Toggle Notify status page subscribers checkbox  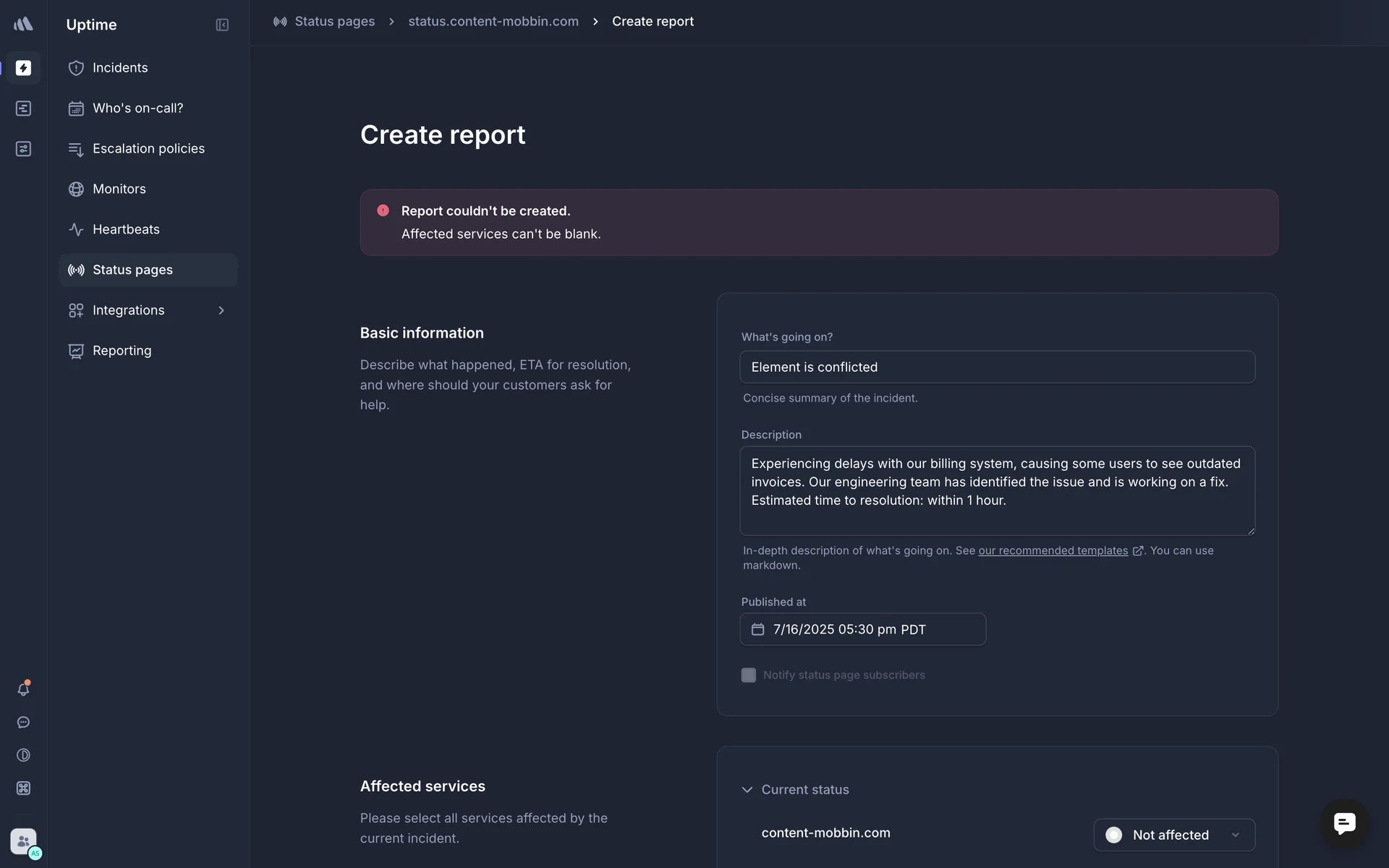(x=749, y=675)
